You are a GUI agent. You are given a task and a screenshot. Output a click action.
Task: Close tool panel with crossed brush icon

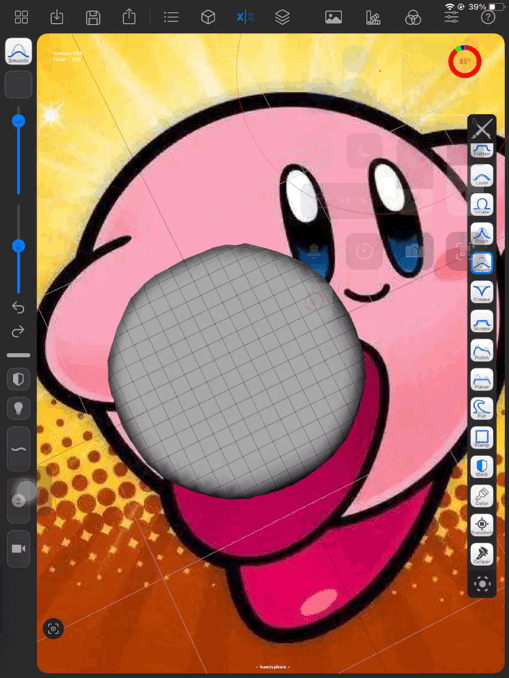coord(482,128)
